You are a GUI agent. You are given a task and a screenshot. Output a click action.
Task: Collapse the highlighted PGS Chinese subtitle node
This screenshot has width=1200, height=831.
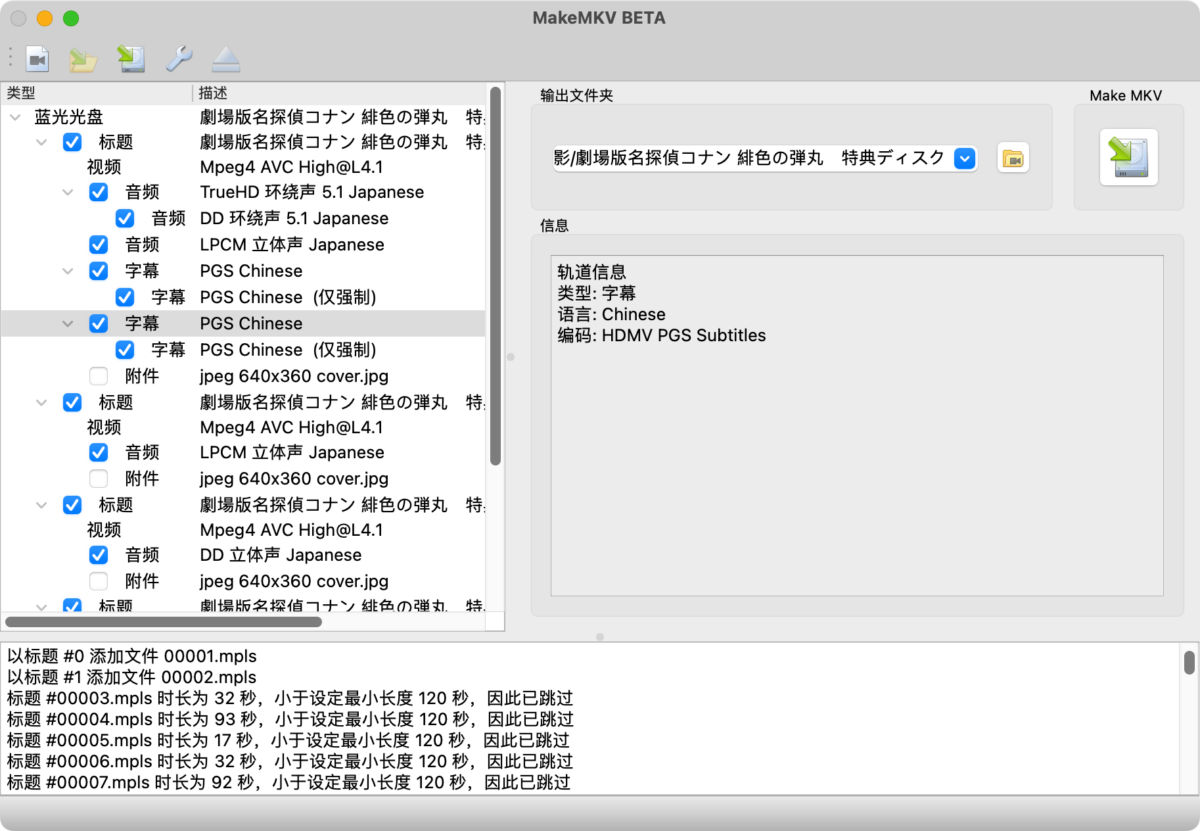coord(68,324)
